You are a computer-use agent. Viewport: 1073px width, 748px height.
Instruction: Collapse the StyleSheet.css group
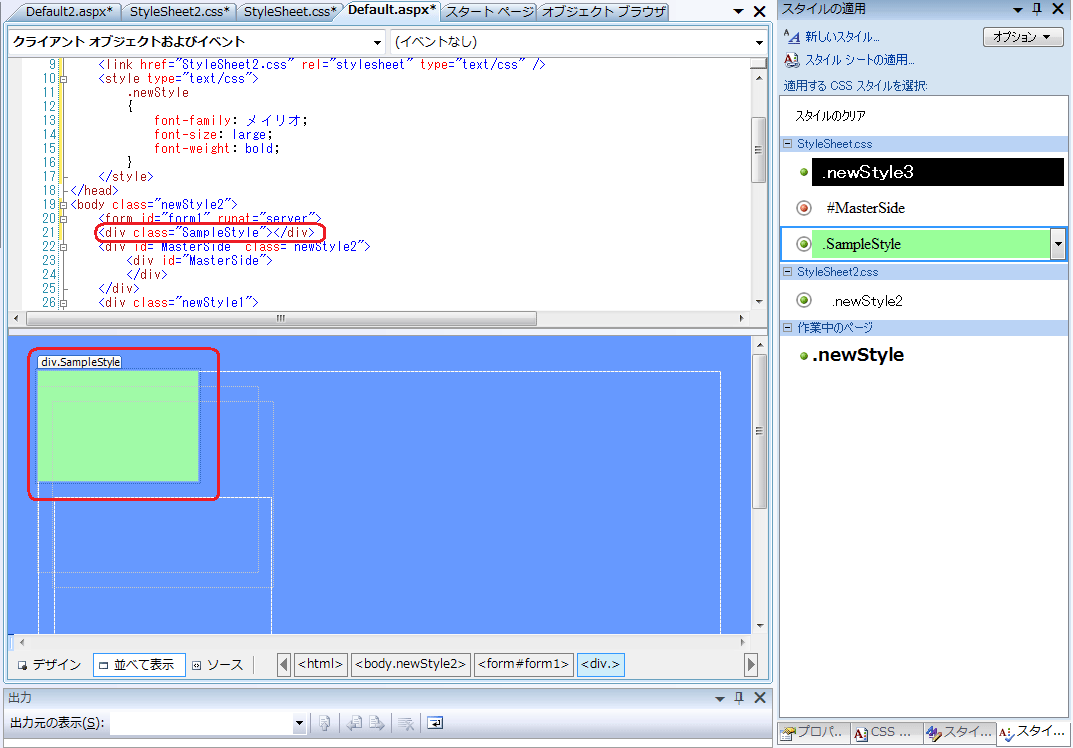click(788, 144)
